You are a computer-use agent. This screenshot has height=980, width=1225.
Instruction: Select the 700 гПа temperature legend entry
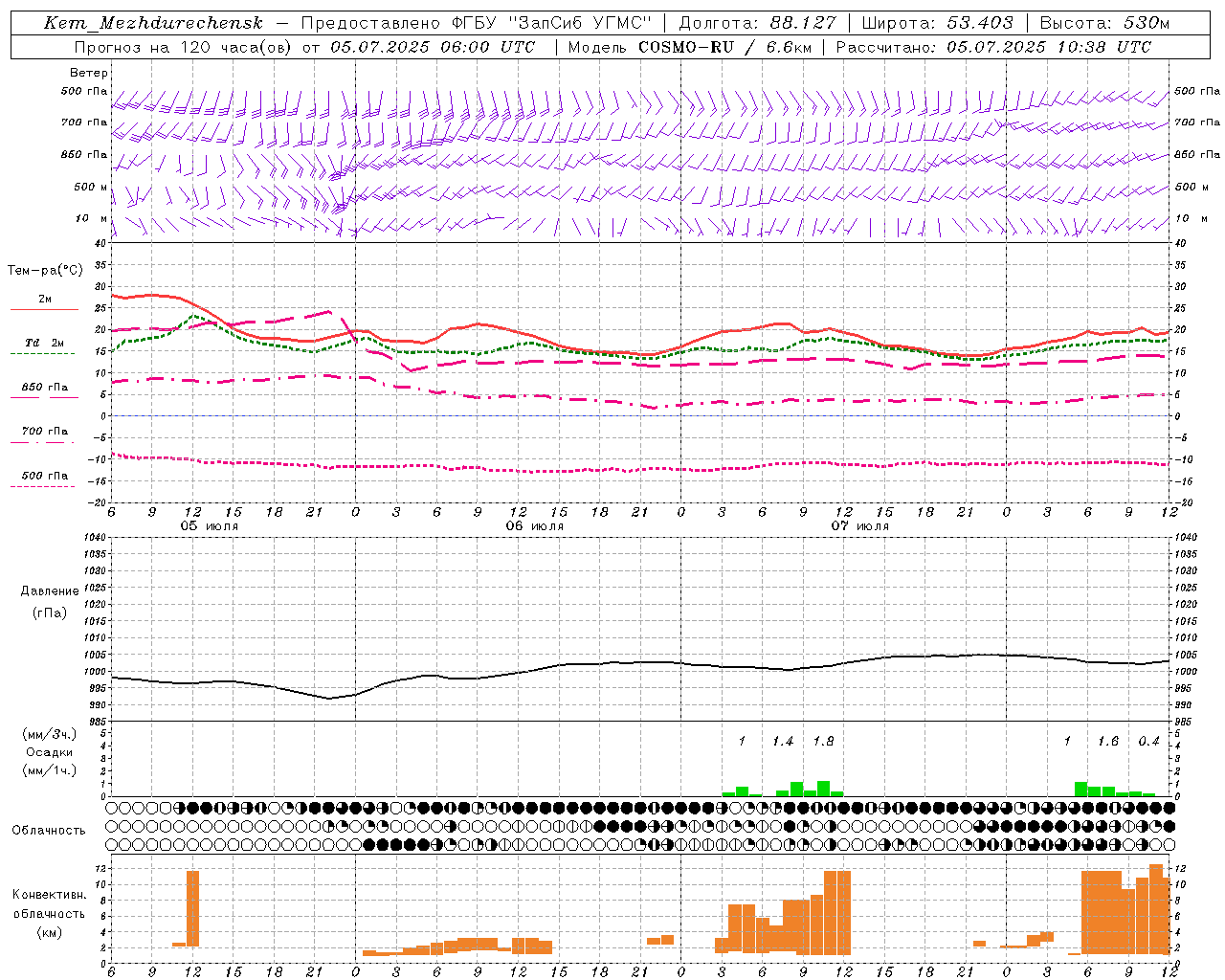click(x=44, y=432)
